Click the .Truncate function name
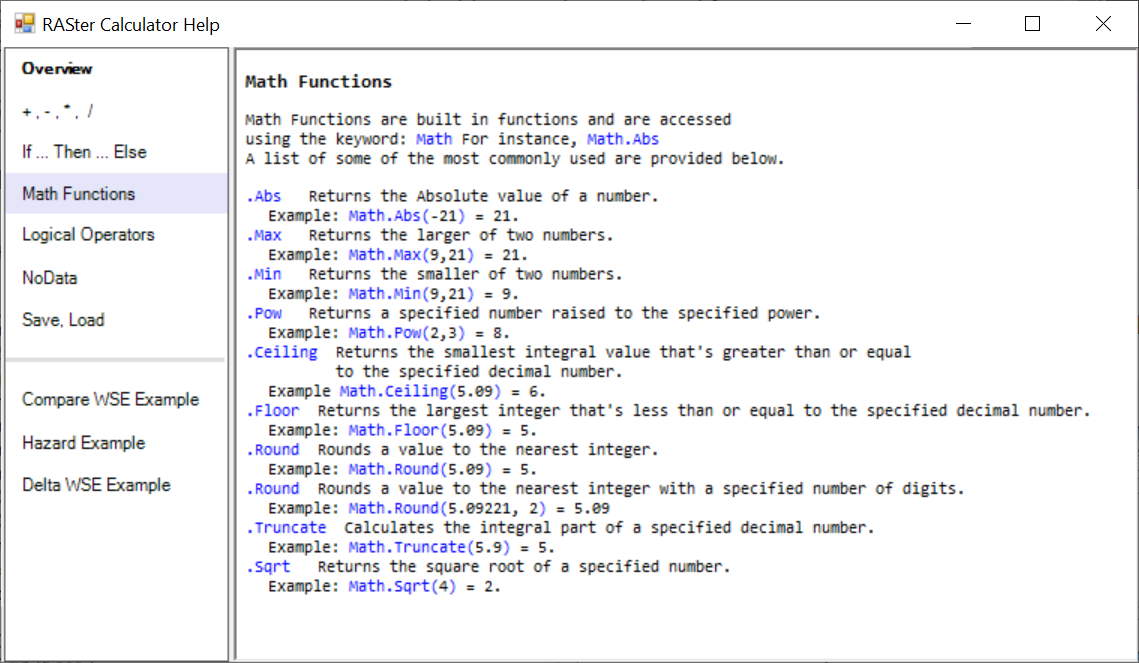This screenshot has height=663, width=1139. (x=286, y=528)
